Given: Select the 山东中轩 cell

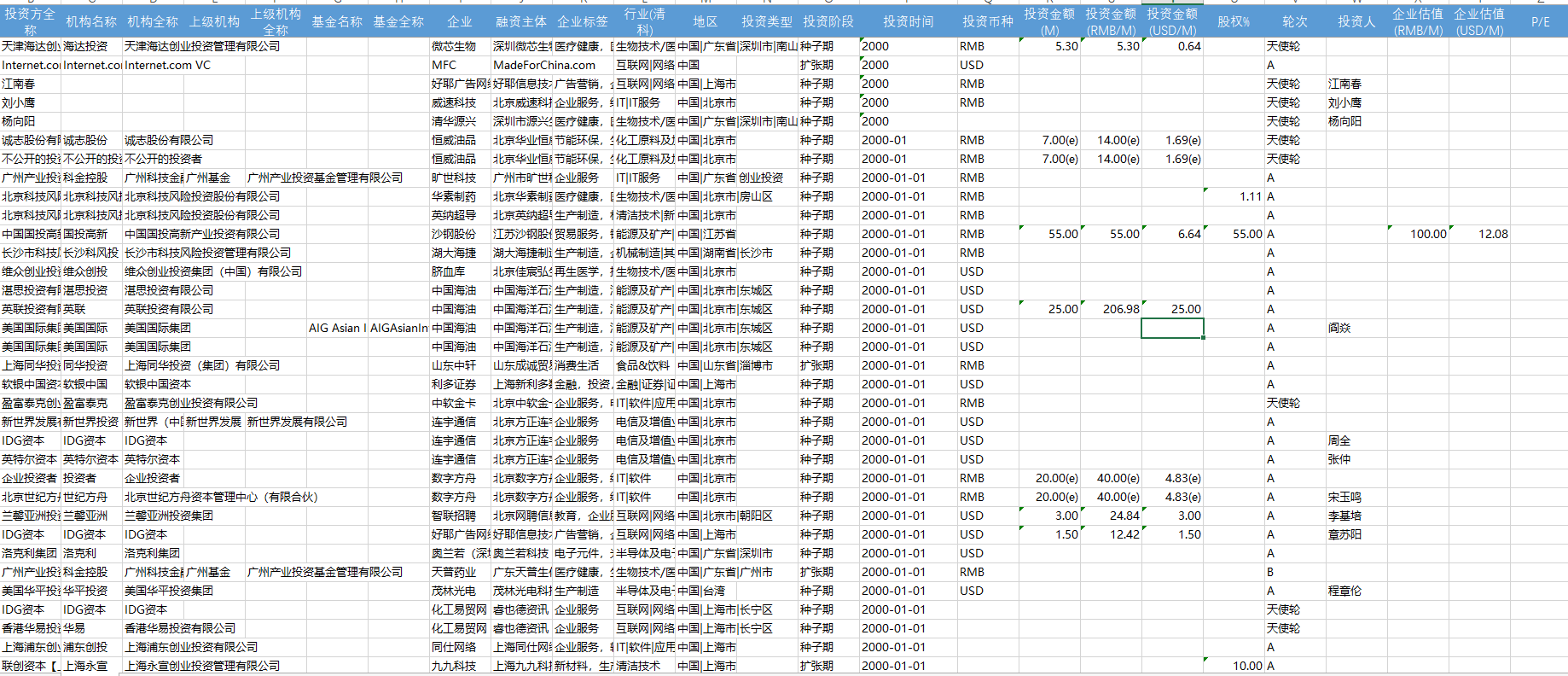Looking at the screenshot, I should click(460, 365).
